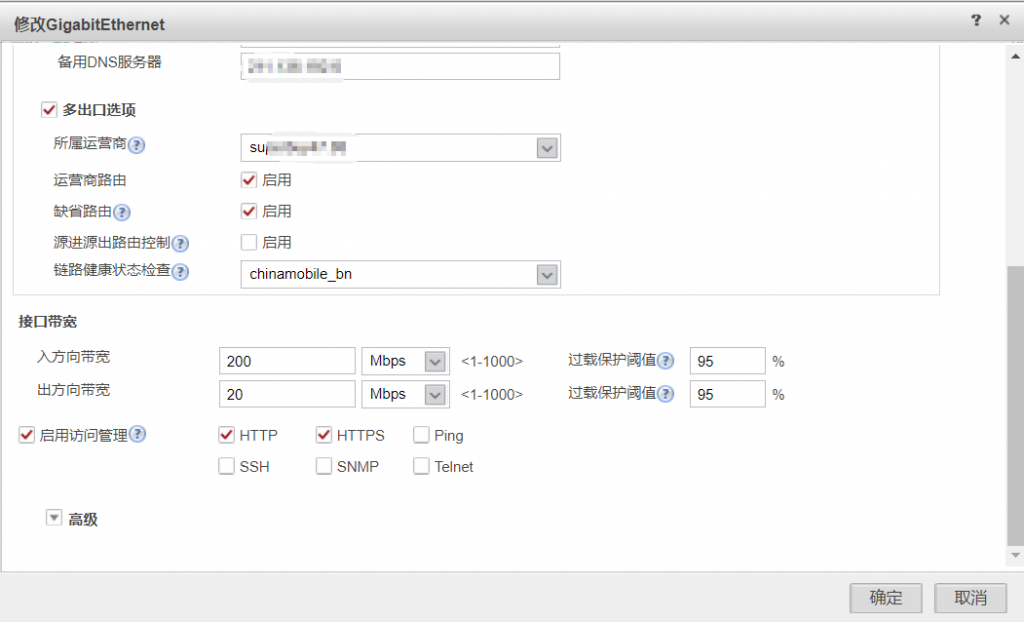
Task: Click the vertical scrollbar down arrow
Action: click(1016, 554)
